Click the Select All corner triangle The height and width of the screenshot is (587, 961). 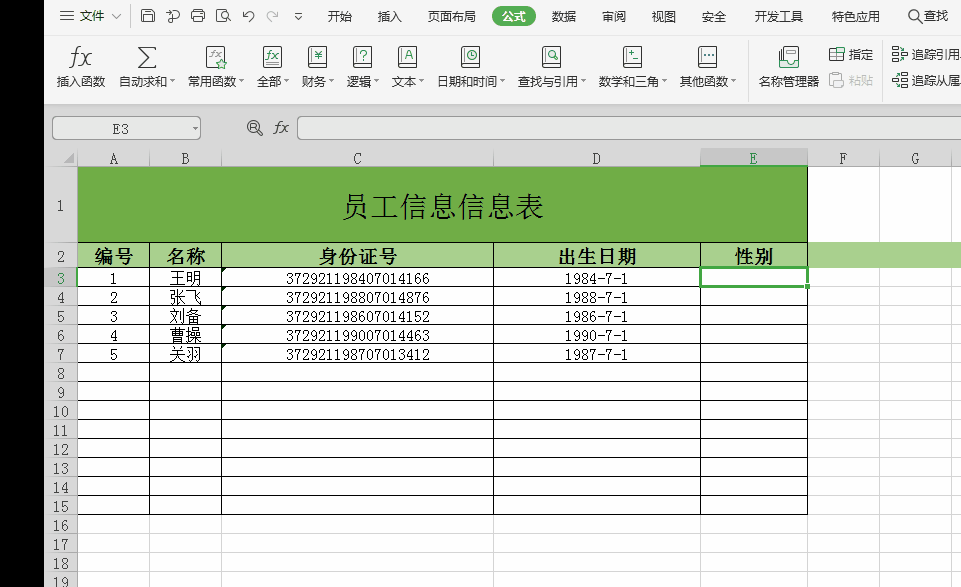pos(69,159)
